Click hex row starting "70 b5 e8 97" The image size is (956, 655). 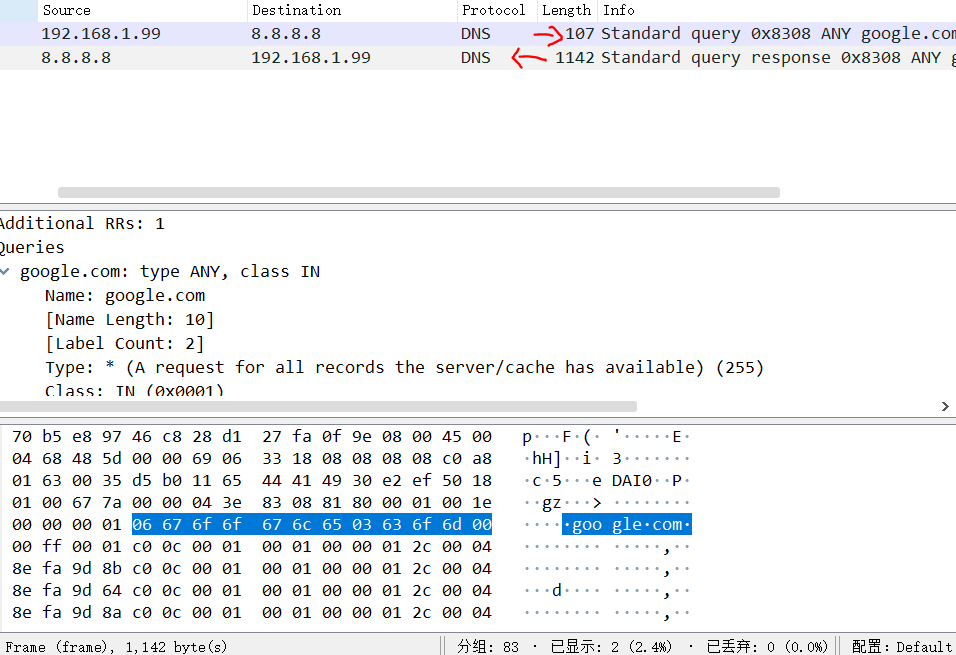(252, 437)
